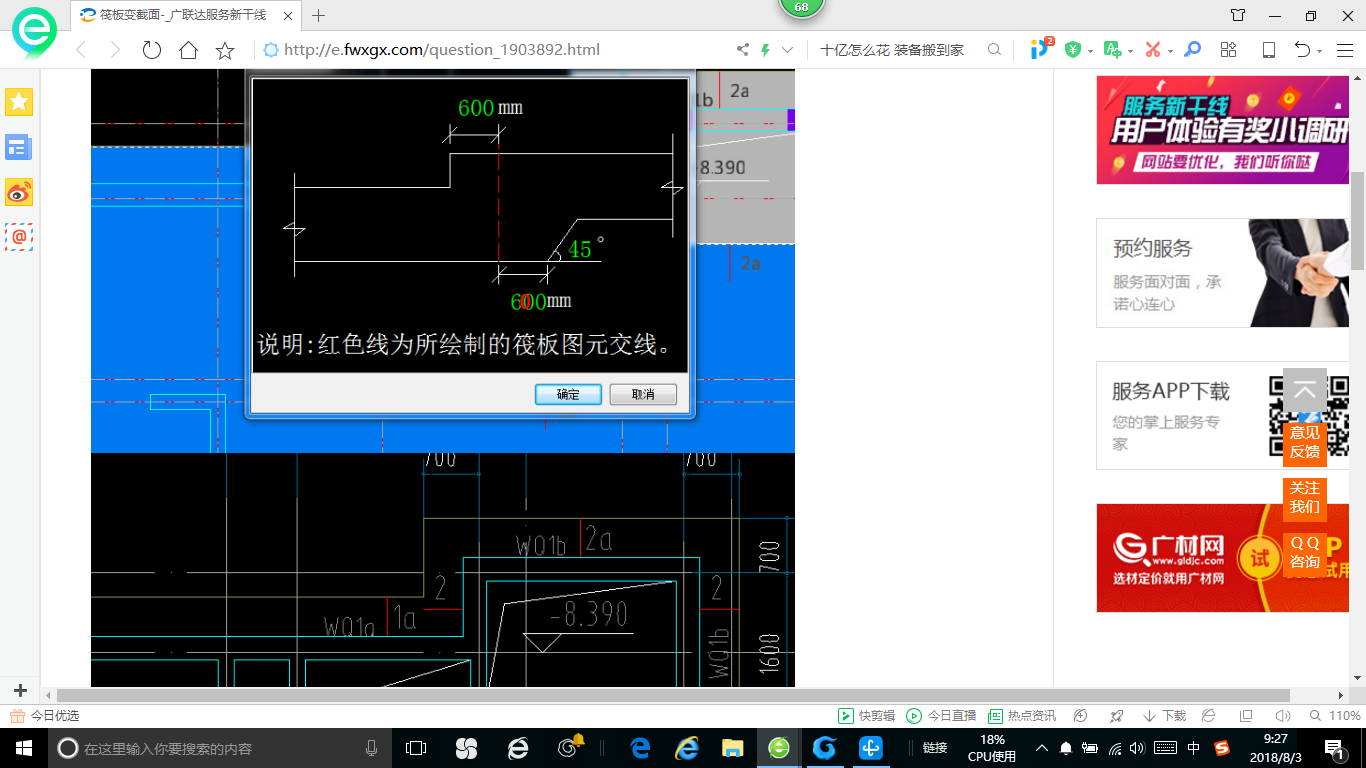Open the 服务APP下载 card

pos(1223,415)
